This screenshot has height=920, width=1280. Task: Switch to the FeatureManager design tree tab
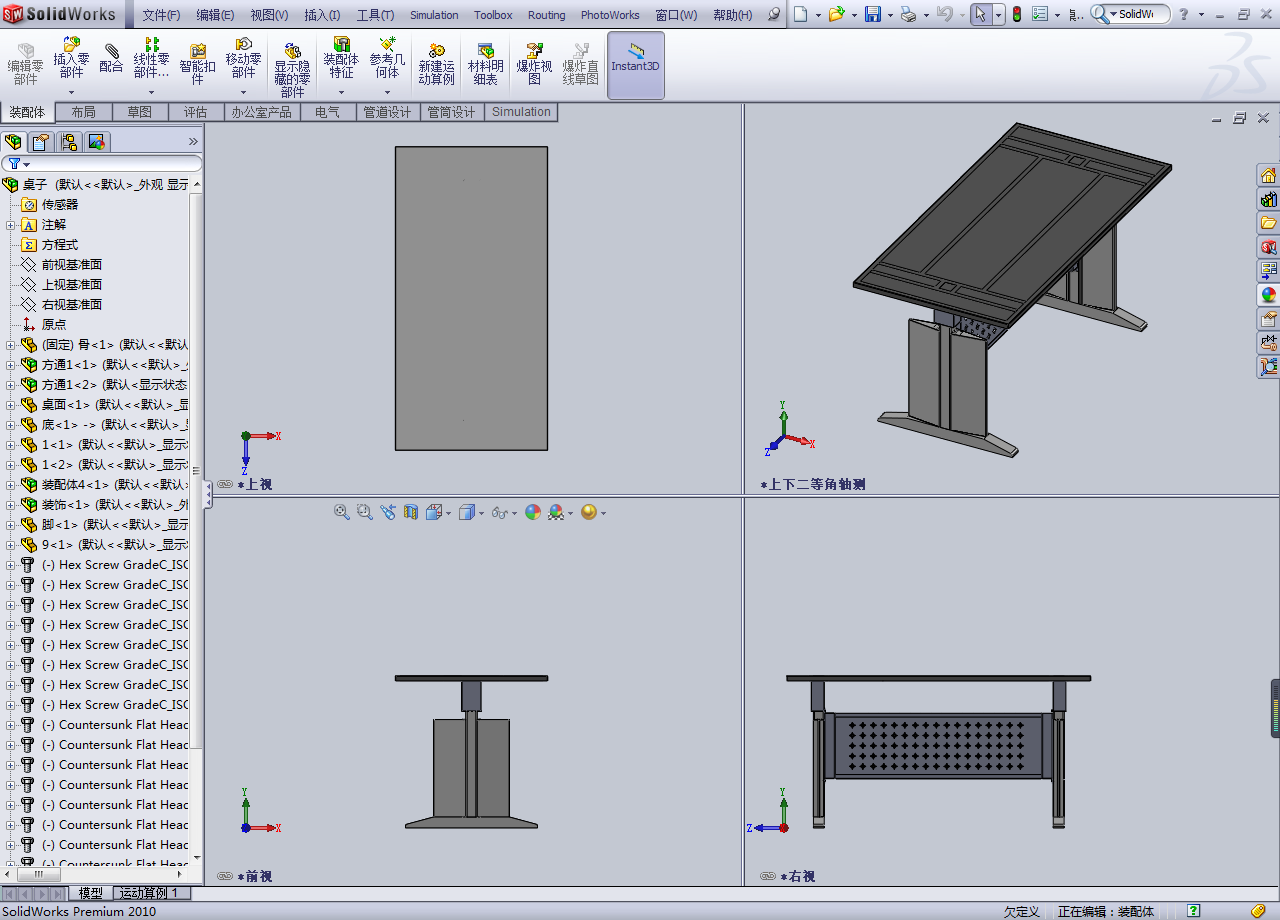pyautogui.click(x=13, y=141)
